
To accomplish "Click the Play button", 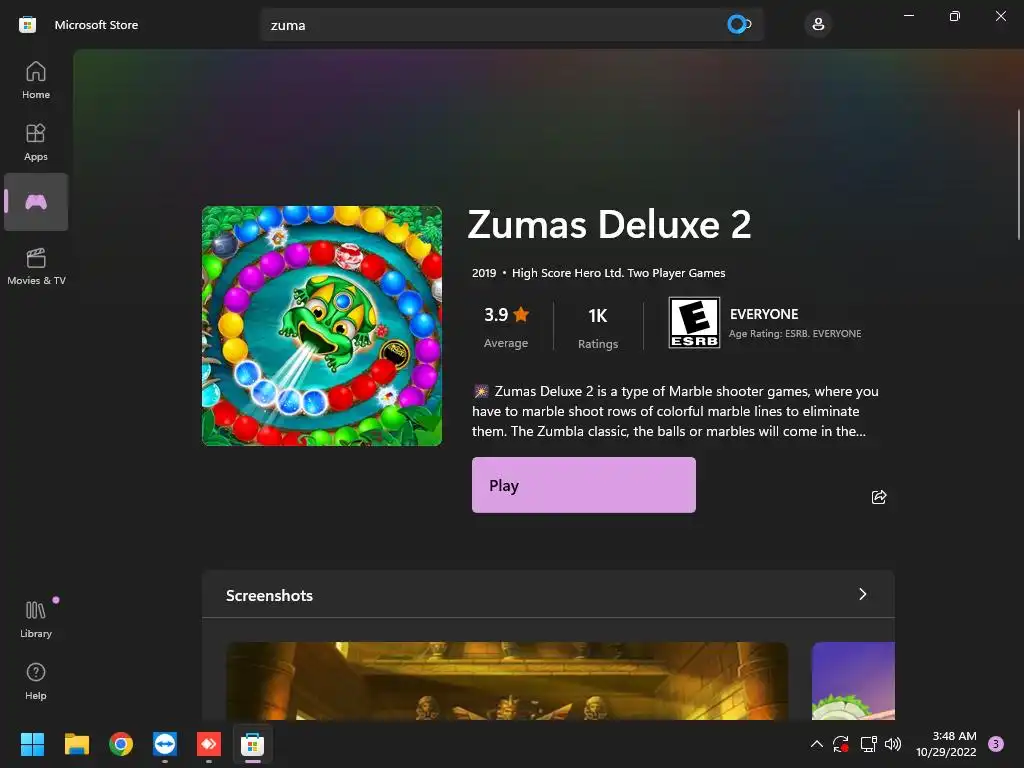I will click(584, 485).
